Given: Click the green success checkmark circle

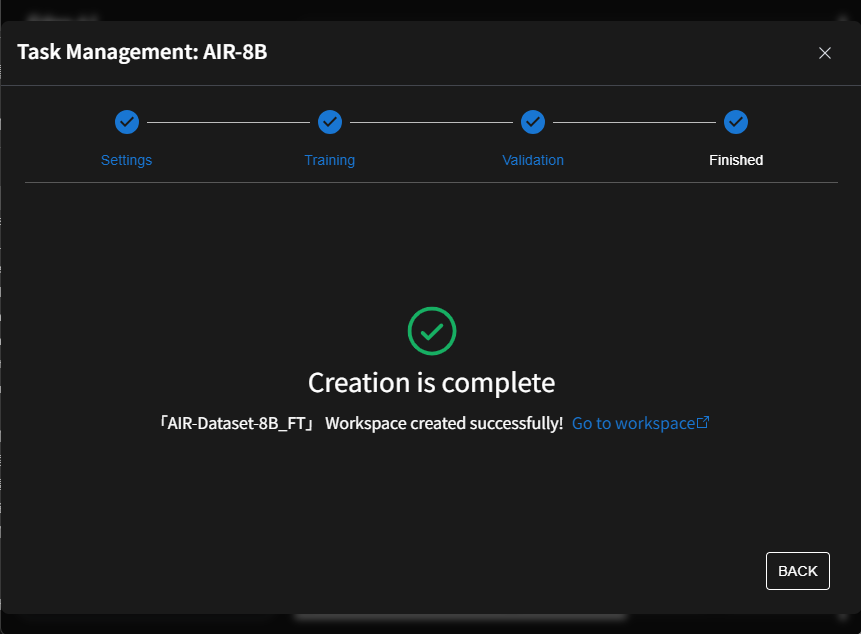Looking at the screenshot, I should 432,331.
